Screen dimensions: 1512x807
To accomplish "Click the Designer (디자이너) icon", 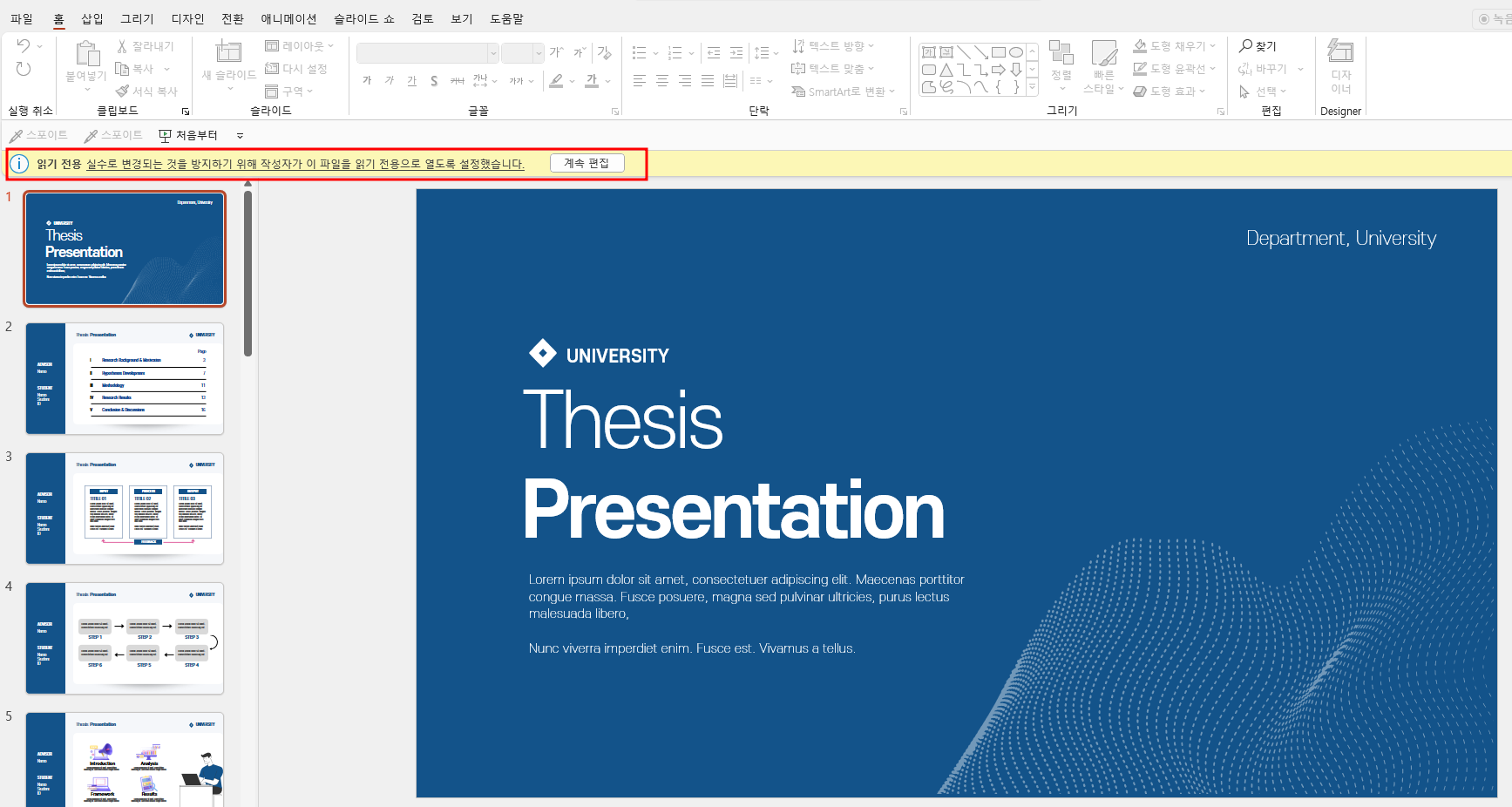I will pos(1340,51).
